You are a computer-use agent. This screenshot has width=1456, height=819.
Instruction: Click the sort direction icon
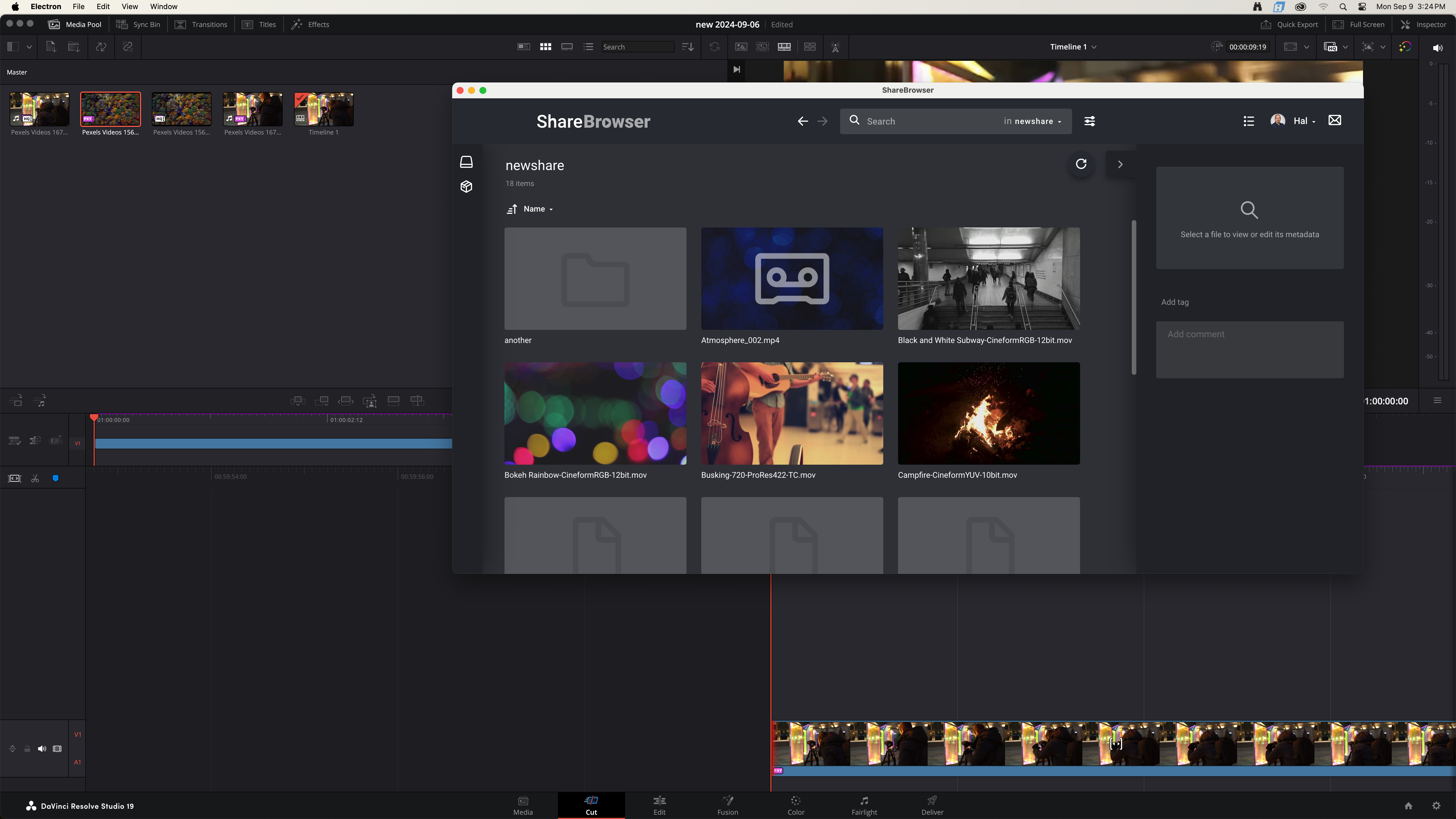pyautogui.click(x=512, y=209)
